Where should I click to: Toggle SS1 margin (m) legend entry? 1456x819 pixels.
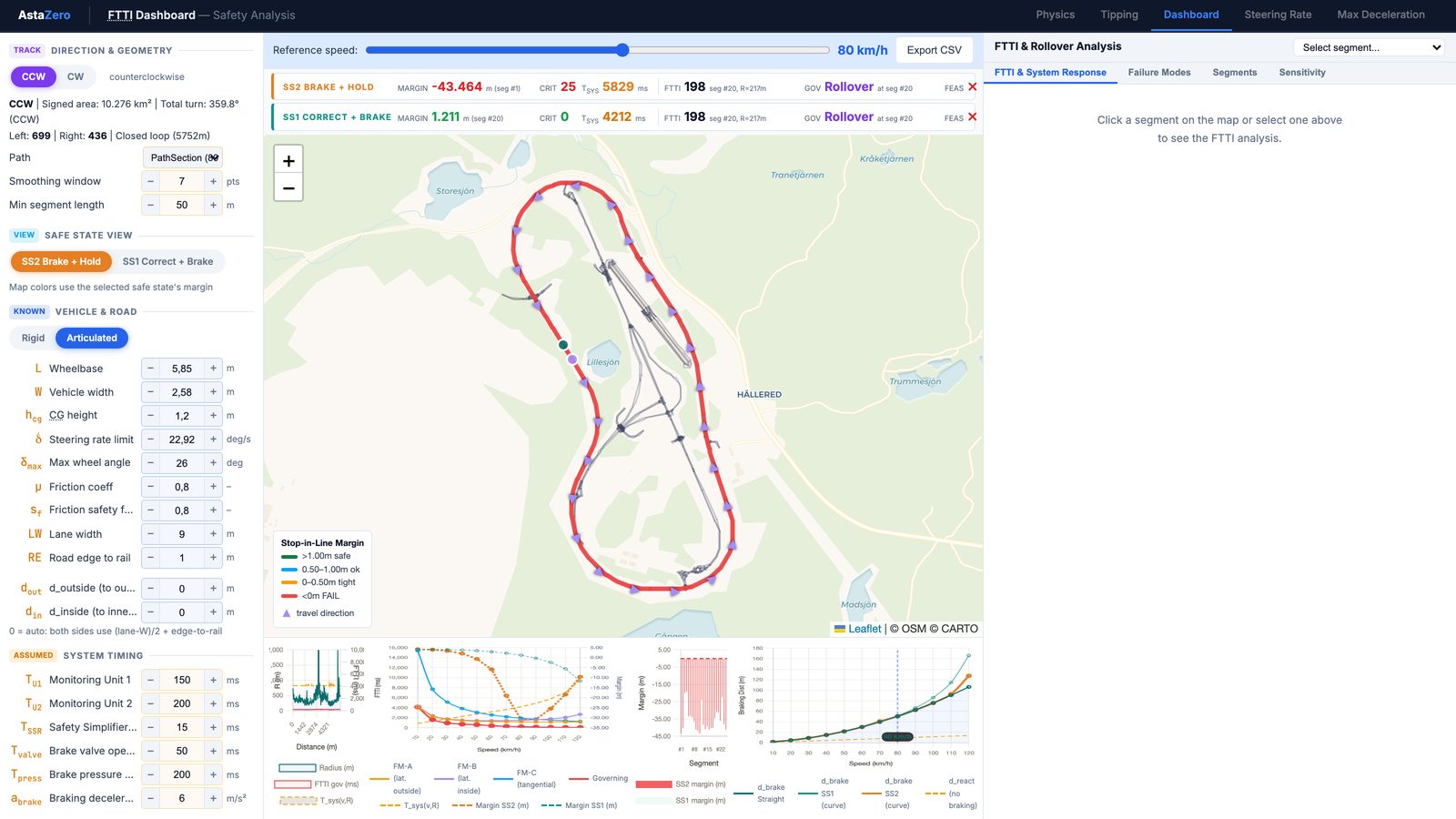click(x=681, y=802)
